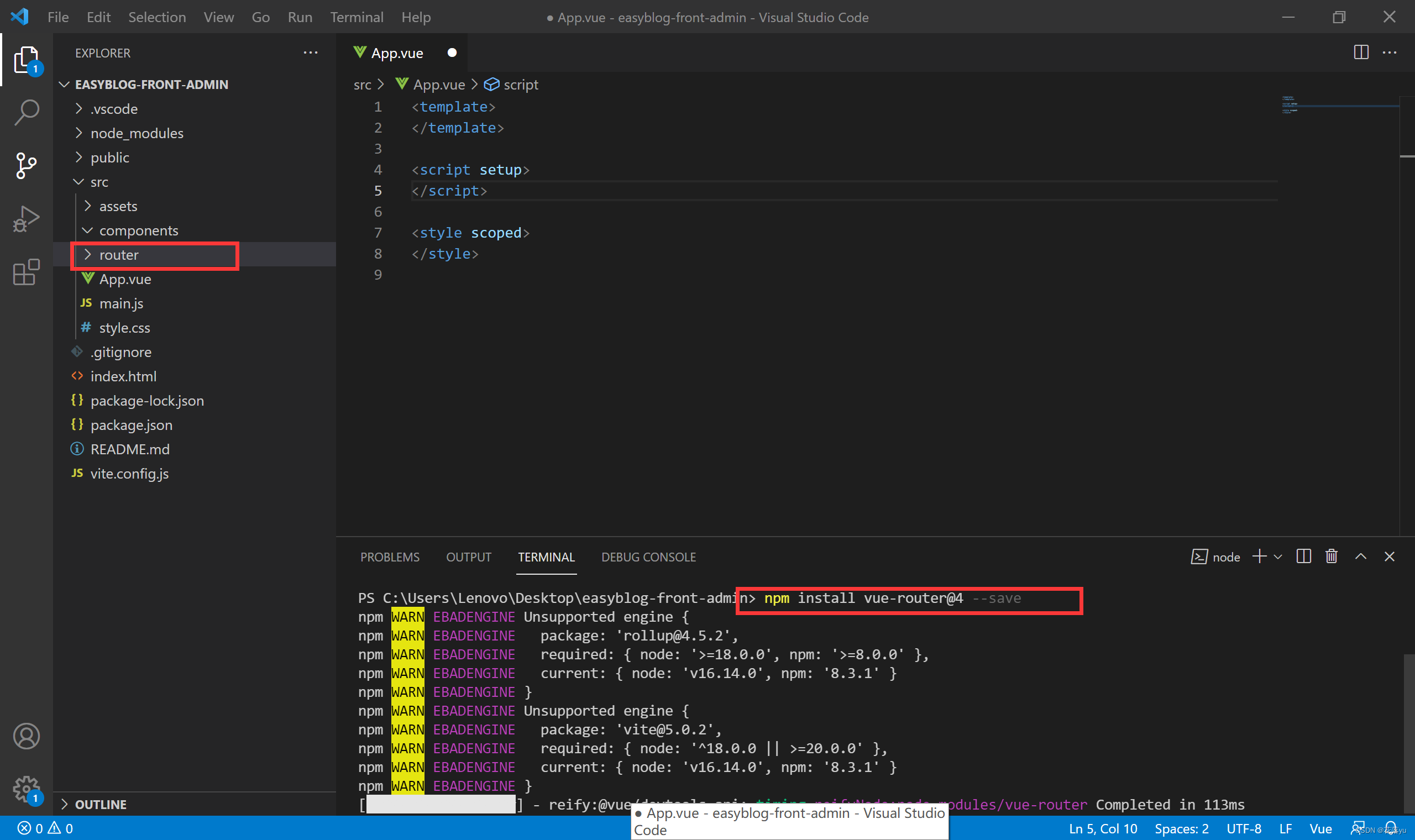Open the Run menu
Image resolution: width=1415 pixels, height=840 pixels.
tap(300, 18)
